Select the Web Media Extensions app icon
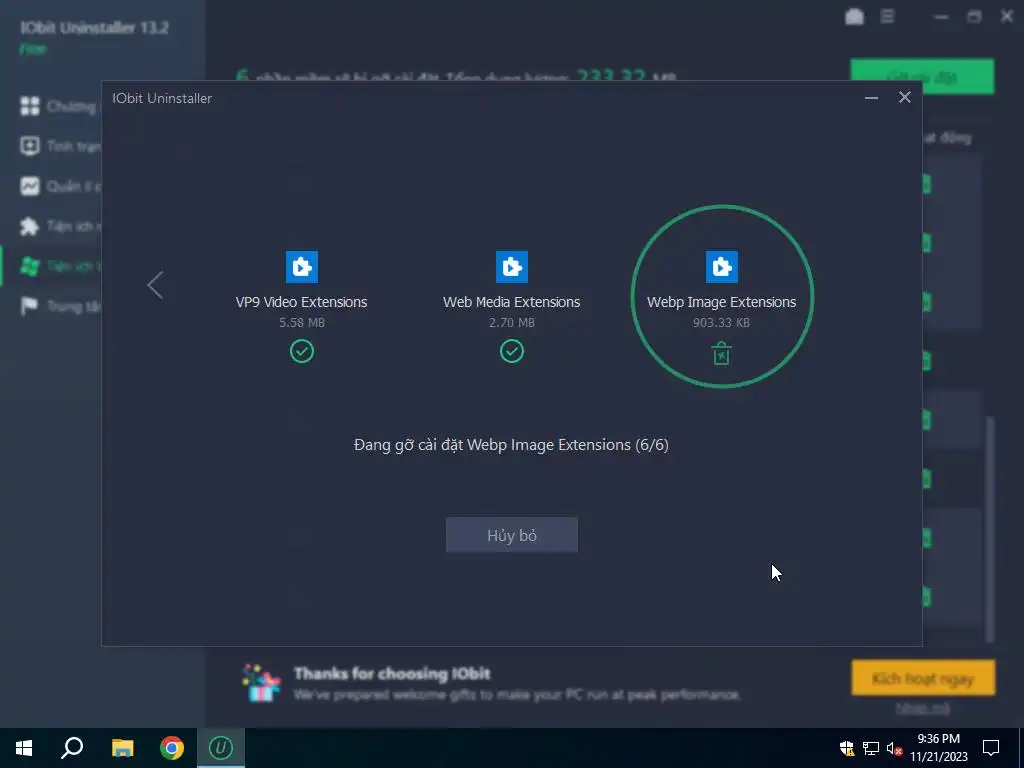Screen dimensions: 1024x768 pyautogui.click(x=511, y=267)
